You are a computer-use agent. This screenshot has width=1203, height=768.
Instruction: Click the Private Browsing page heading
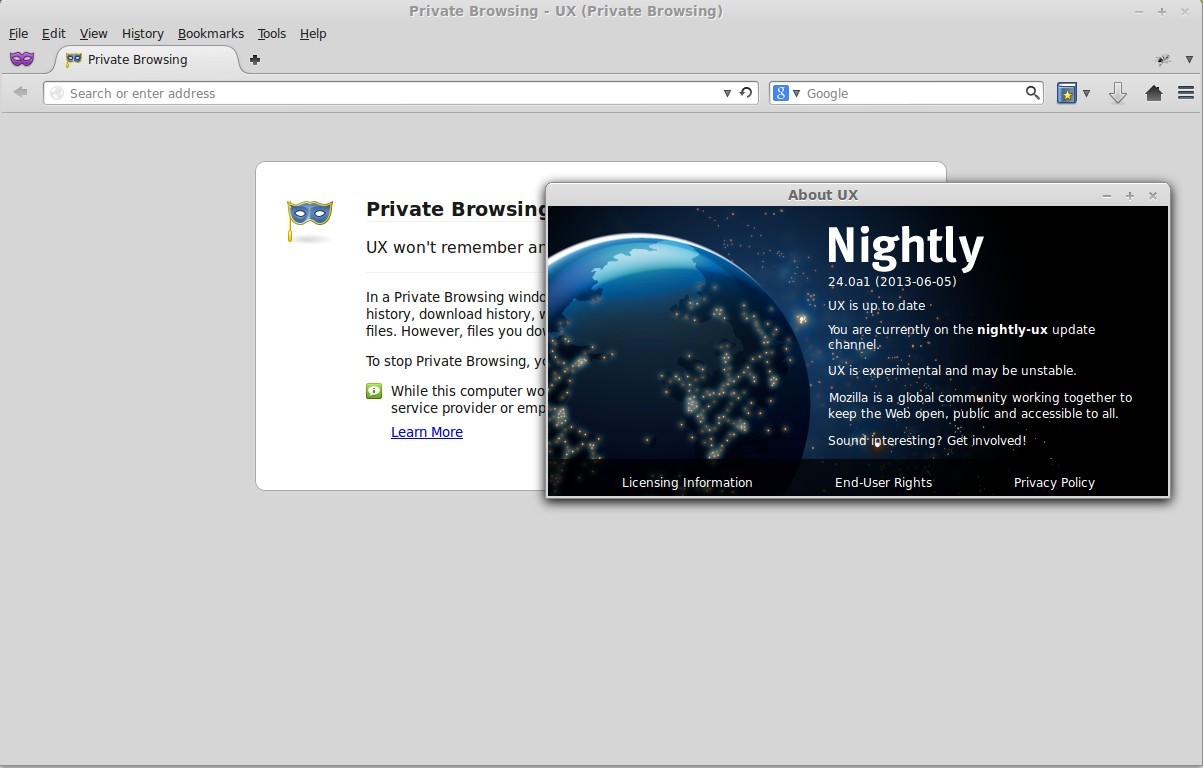pyautogui.click(x=457, y=209)
